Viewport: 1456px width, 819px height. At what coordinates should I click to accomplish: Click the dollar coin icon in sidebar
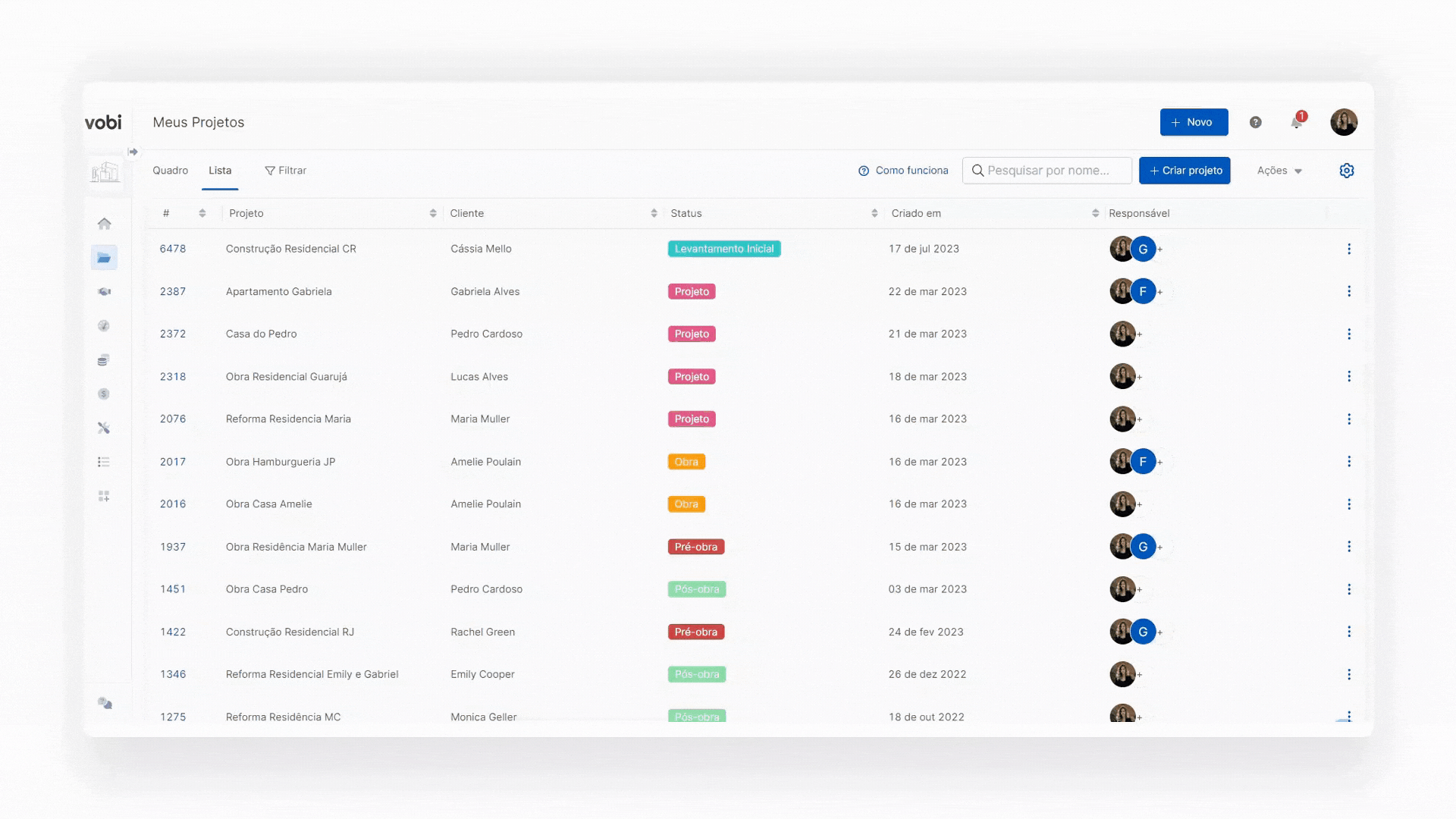(x=104, y=394)
